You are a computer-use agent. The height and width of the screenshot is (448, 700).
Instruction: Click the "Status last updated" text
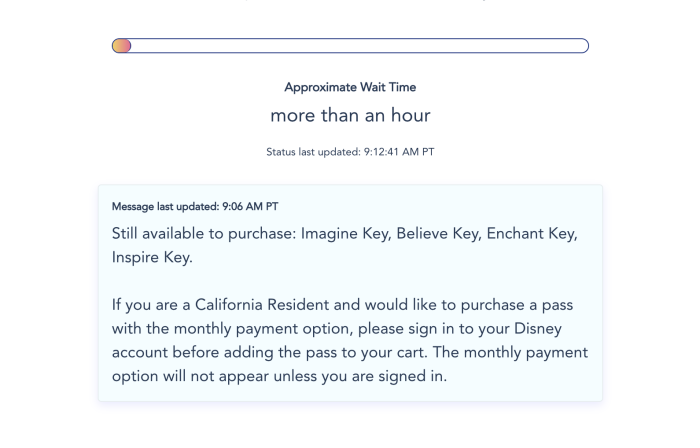click(311, 152)
